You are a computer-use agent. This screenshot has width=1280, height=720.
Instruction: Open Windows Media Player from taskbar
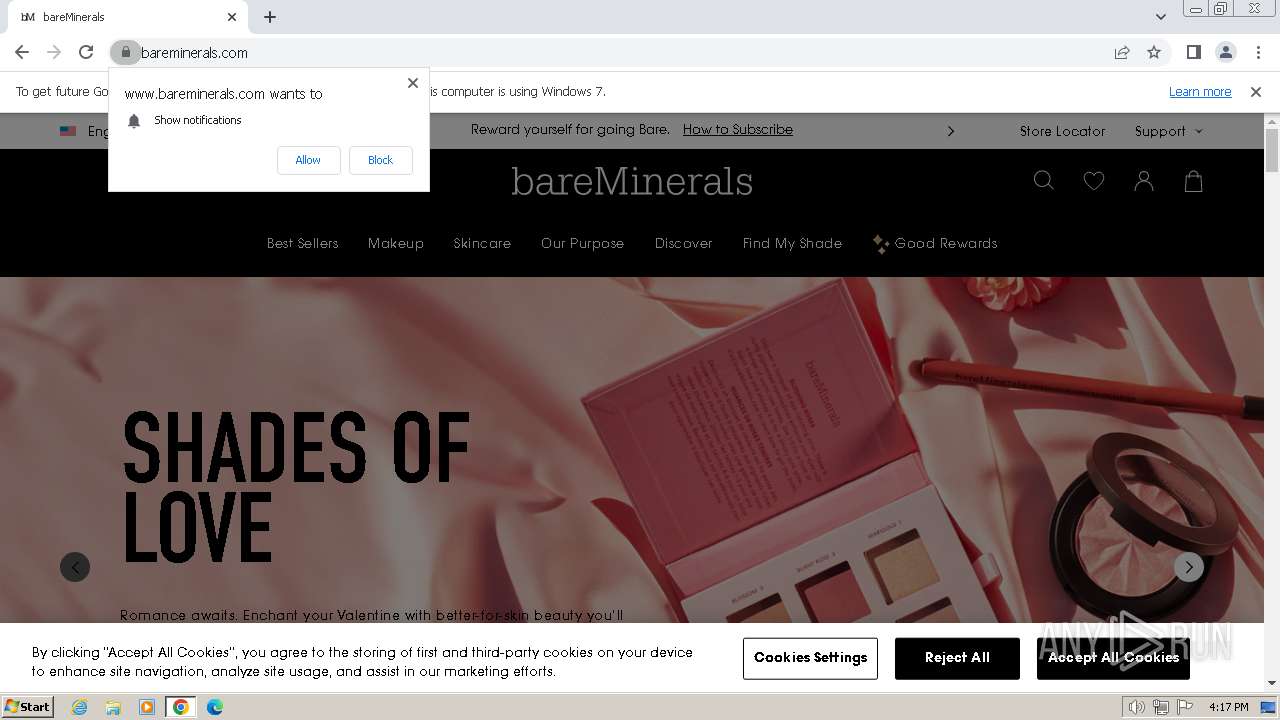coord(147,707)
